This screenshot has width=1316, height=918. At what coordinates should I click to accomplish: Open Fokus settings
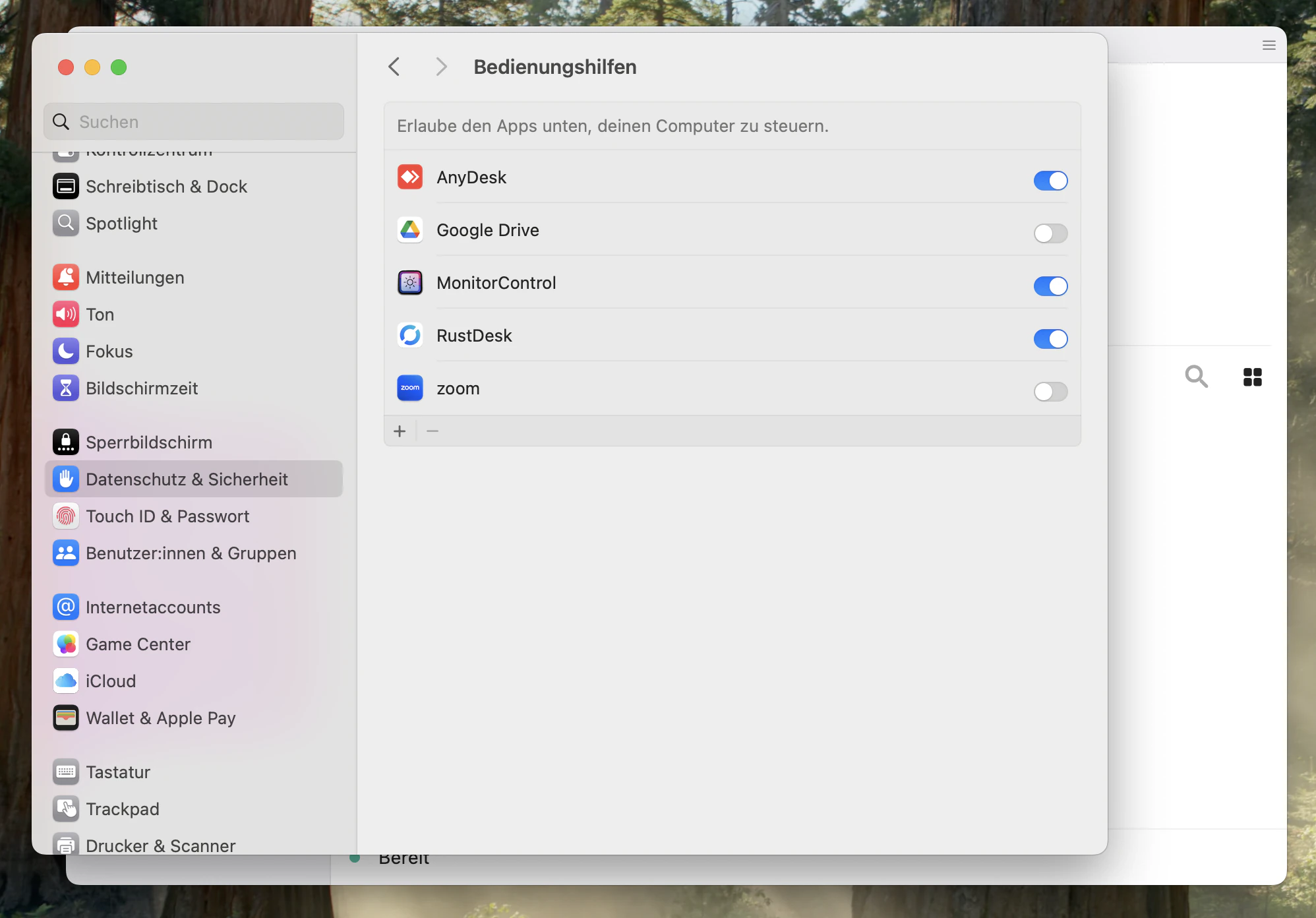(194, 352)
